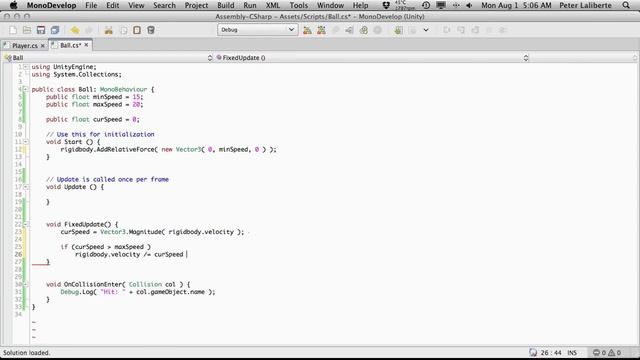The width and height of the screenshot is (640, 360).
Task: Open the Help menu
Action: tap(360, 5)
